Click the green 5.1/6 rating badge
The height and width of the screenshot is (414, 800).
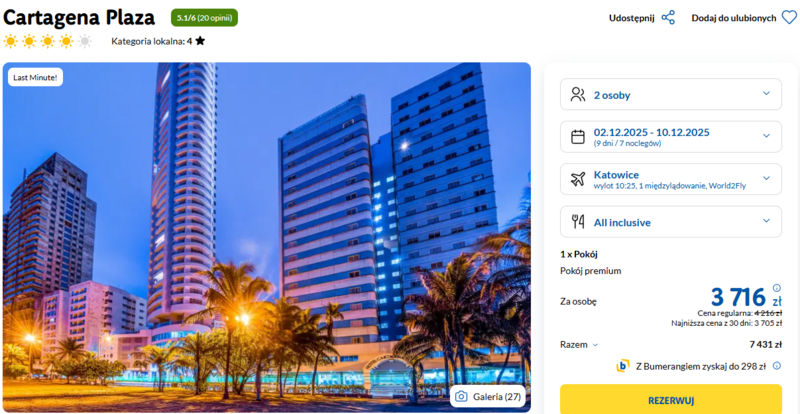[x=204, y=18]
